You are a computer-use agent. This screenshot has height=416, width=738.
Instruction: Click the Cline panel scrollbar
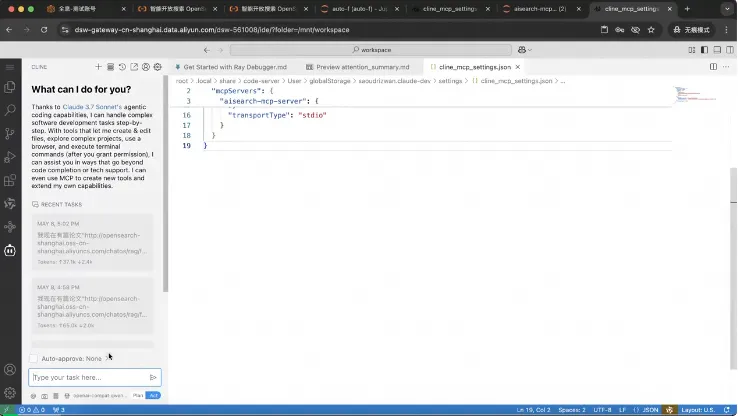165,184
